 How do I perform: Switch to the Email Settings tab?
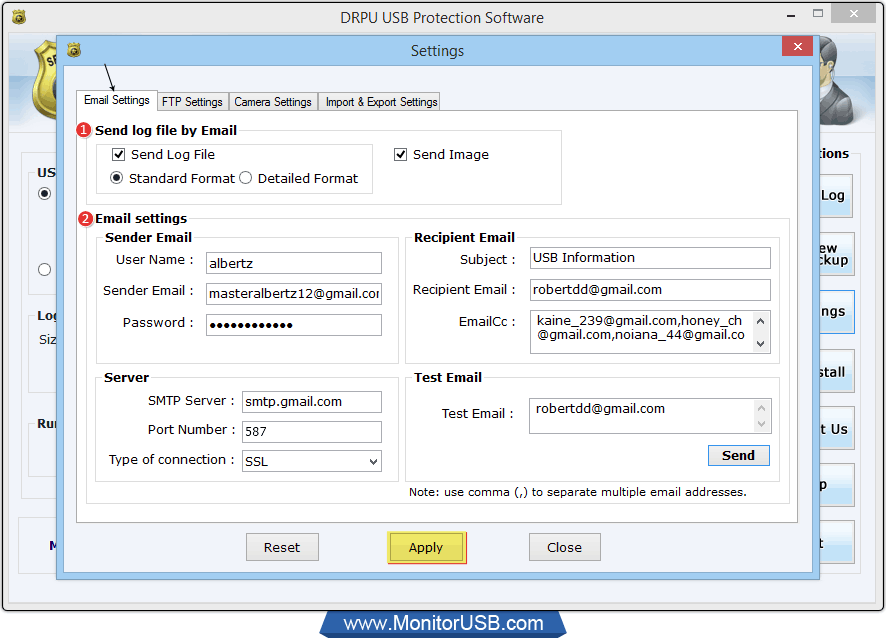click(x=117, y=100)
